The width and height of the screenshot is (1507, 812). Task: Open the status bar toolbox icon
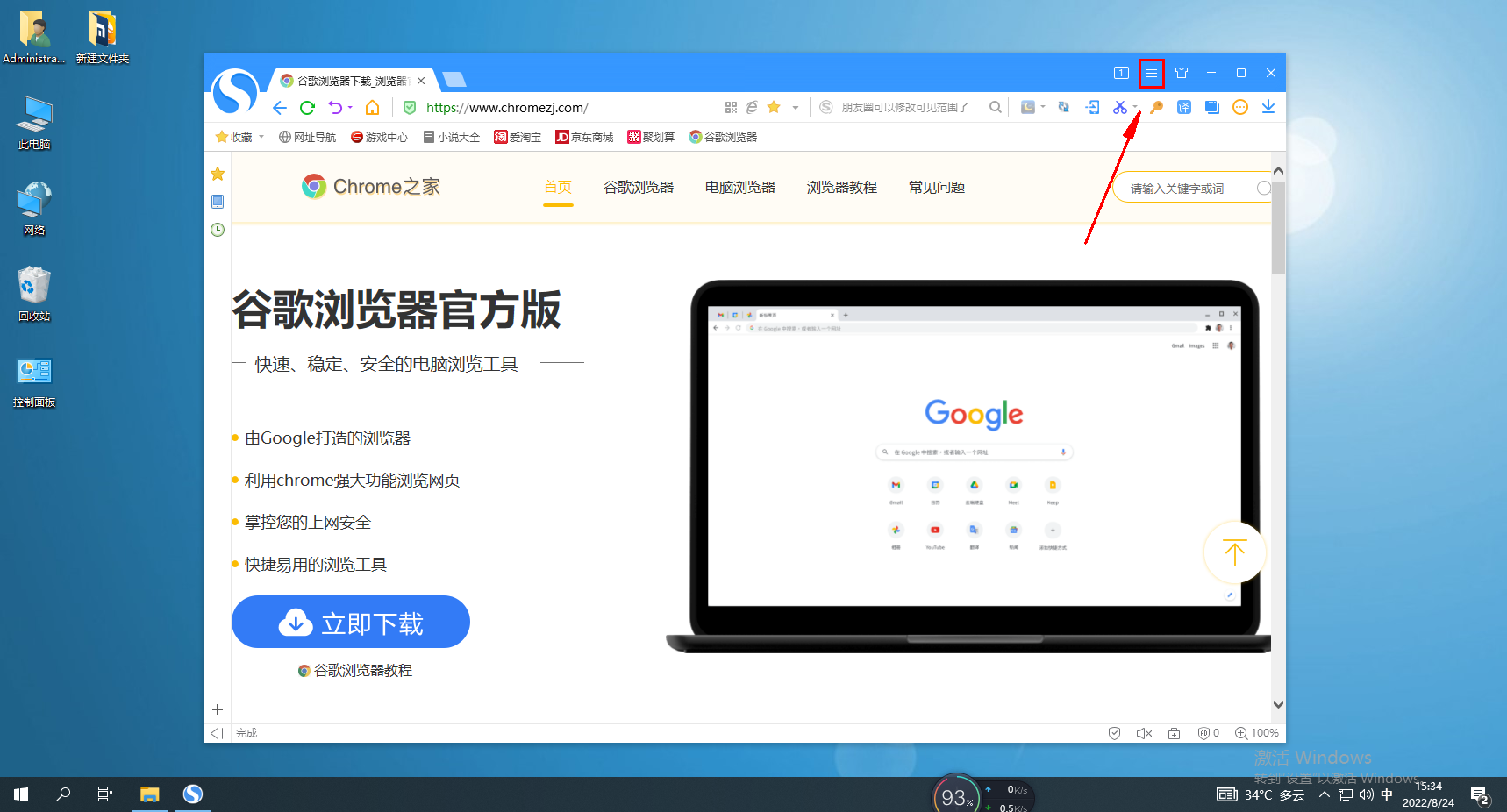click(x=1174, y=733)
